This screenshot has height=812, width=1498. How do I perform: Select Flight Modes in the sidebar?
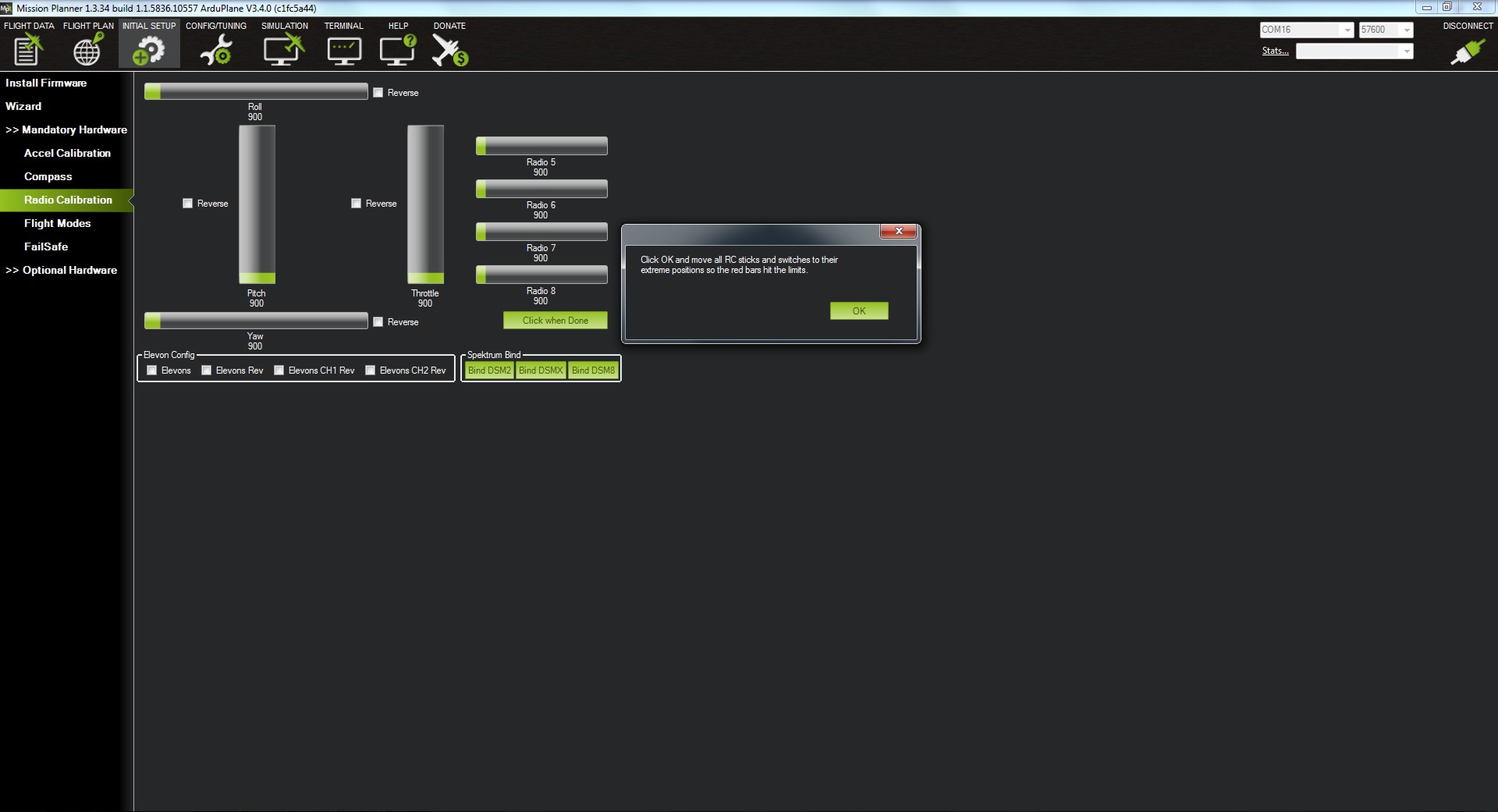tap(57, 223)
